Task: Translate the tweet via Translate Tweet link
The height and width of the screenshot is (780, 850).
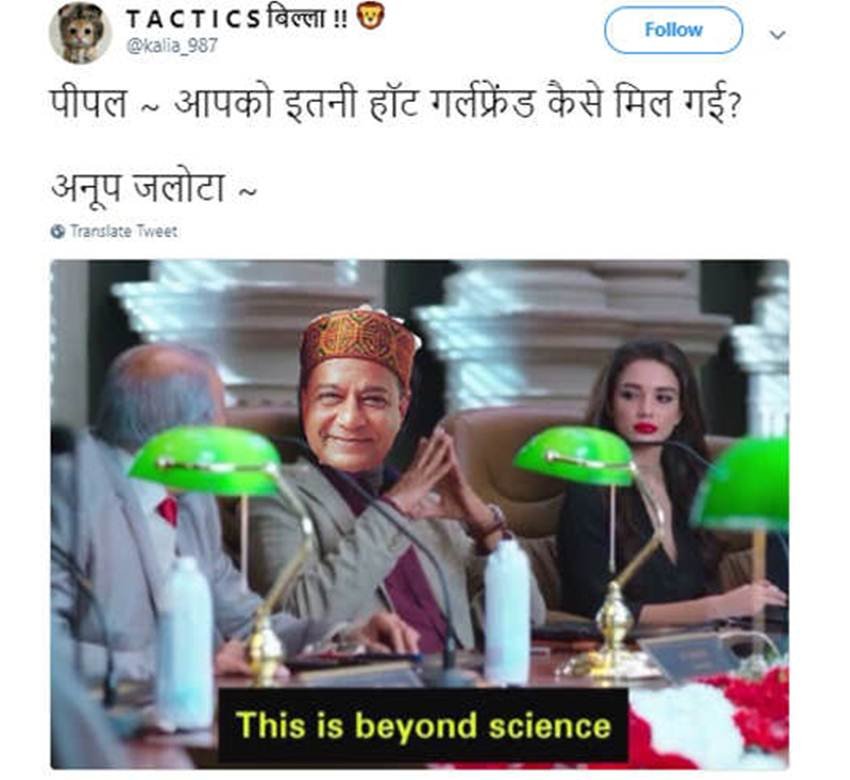Action: pos(124,231)
